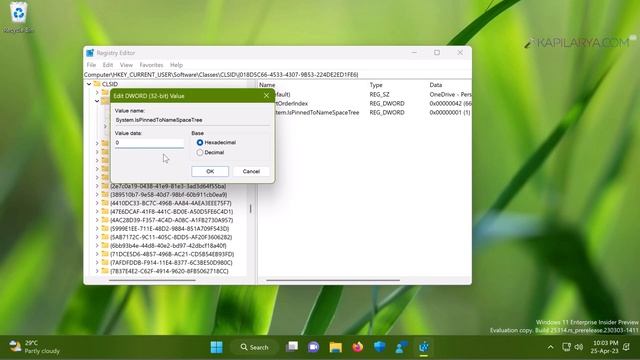Open the clock showing 10:03 PM

click(604, 347)
